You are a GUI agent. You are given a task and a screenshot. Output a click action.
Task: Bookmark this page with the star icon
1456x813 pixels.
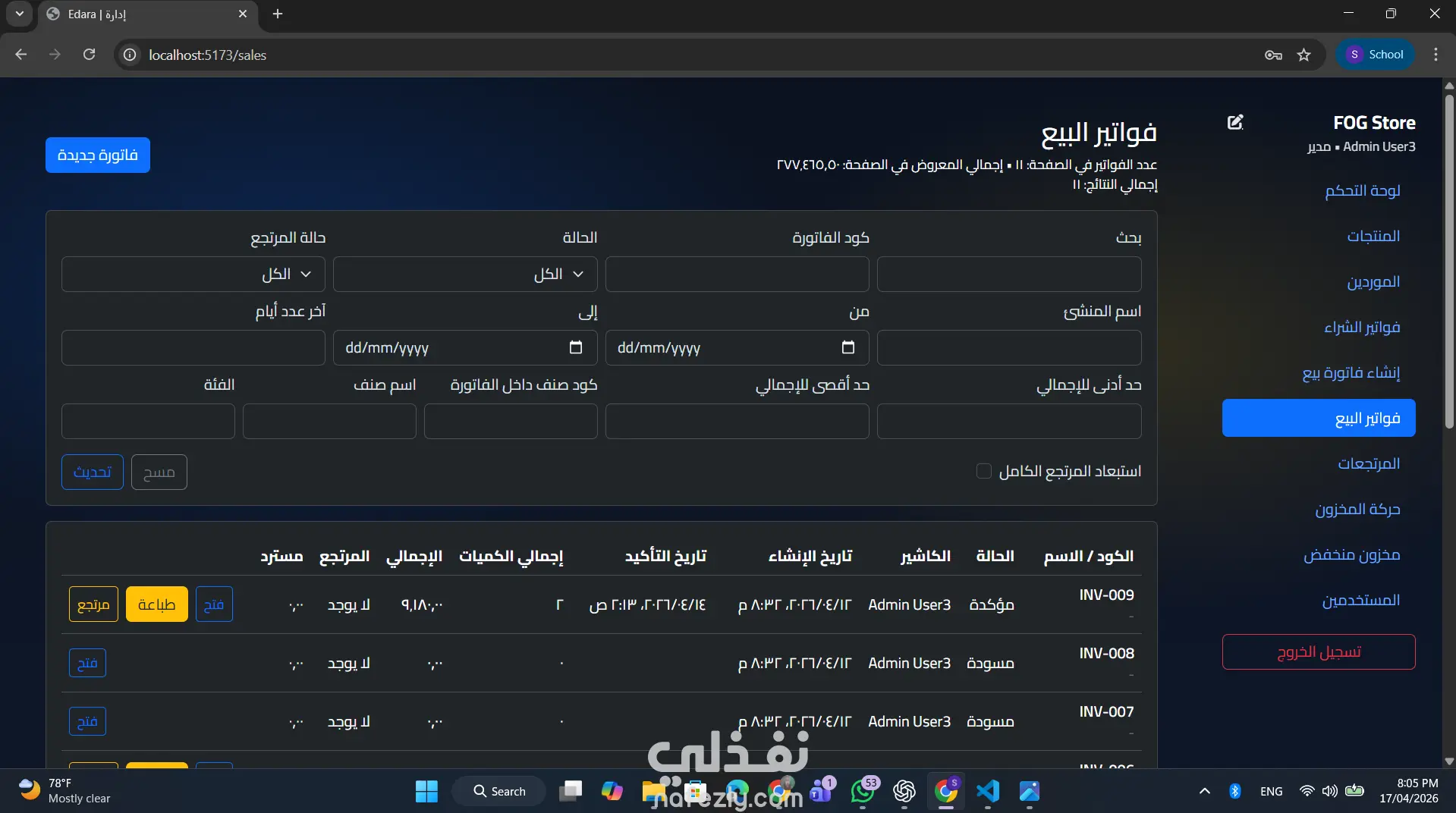pos(1304,55)
